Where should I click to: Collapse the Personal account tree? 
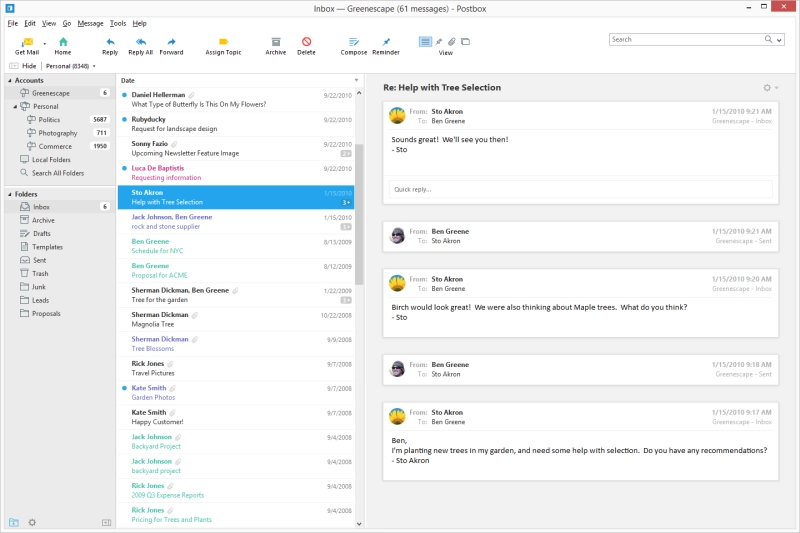15,107
